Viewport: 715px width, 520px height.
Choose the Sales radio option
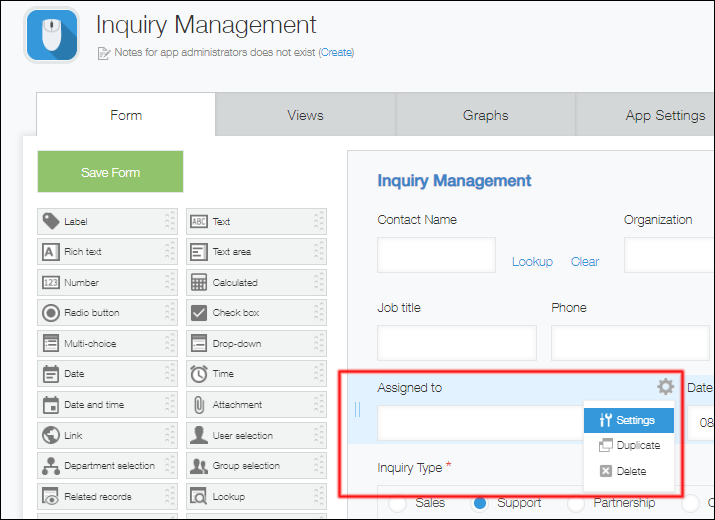[x=398, y=503]
